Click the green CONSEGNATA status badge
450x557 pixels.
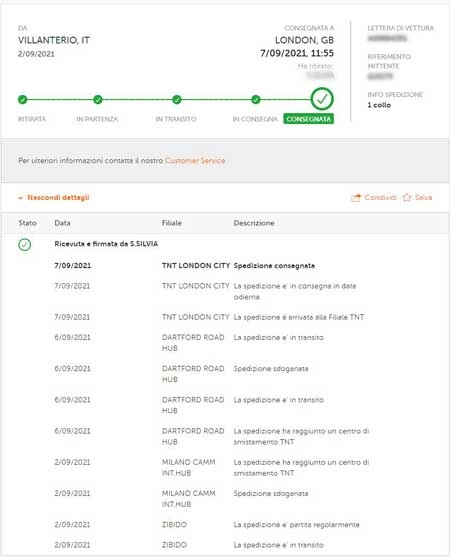pyautogui.click(x=308, y=119)
